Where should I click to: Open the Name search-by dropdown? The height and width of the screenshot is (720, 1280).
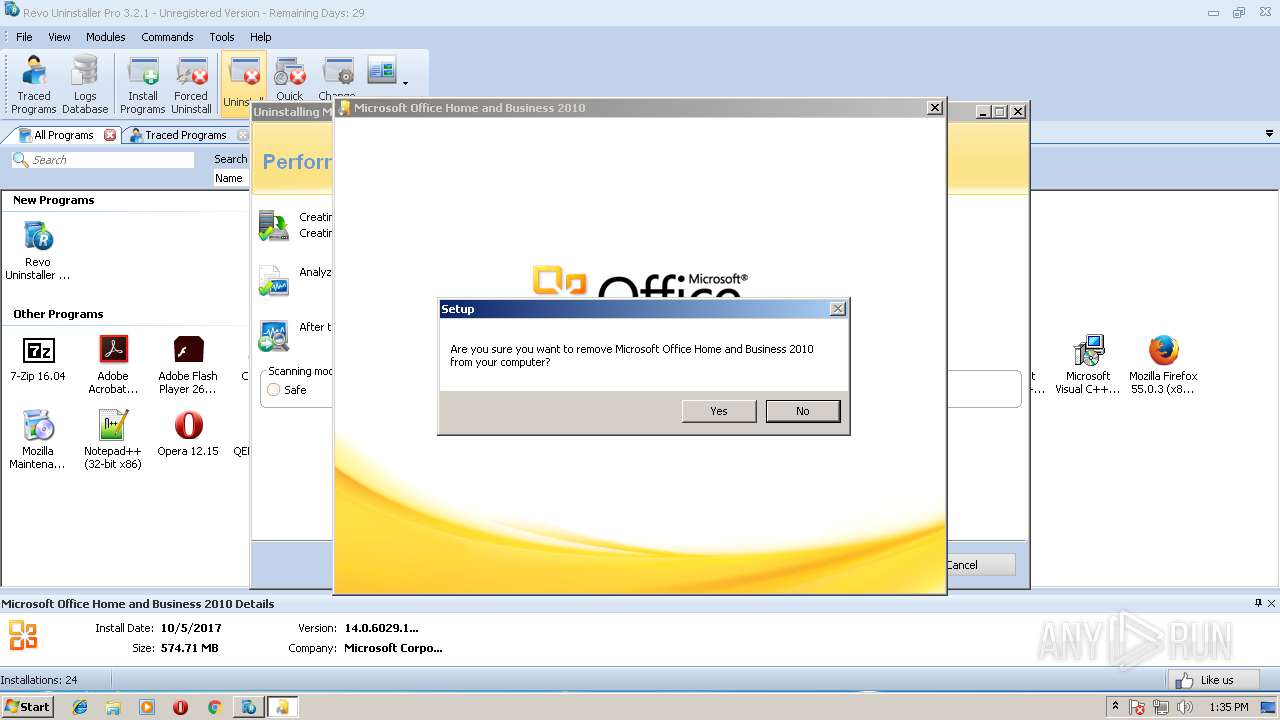[x=231, y=178]
